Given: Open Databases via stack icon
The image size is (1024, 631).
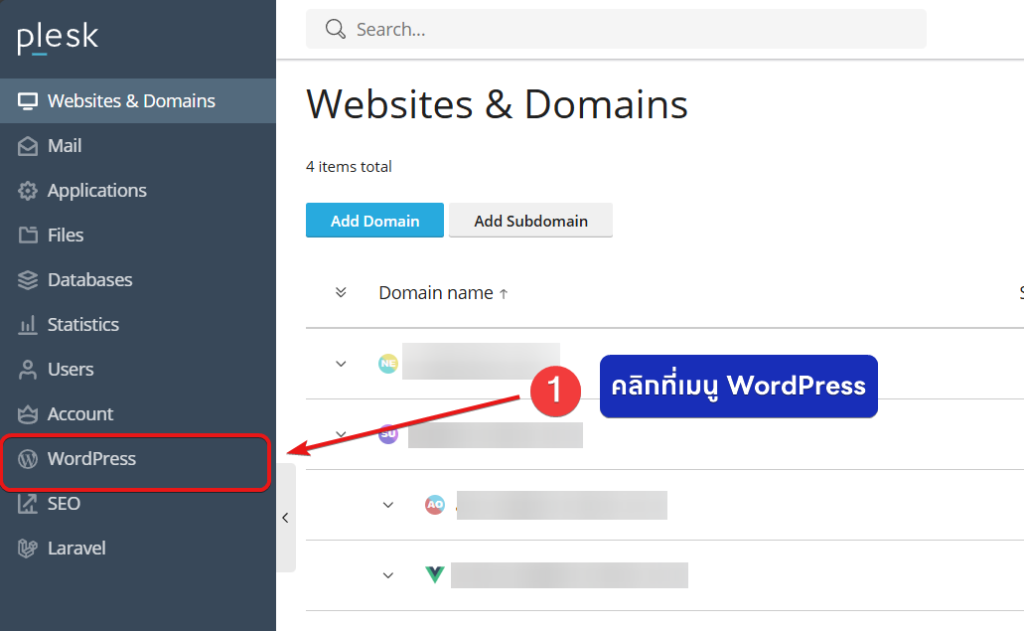Looking at the screenshot, I should coord(28,280).
